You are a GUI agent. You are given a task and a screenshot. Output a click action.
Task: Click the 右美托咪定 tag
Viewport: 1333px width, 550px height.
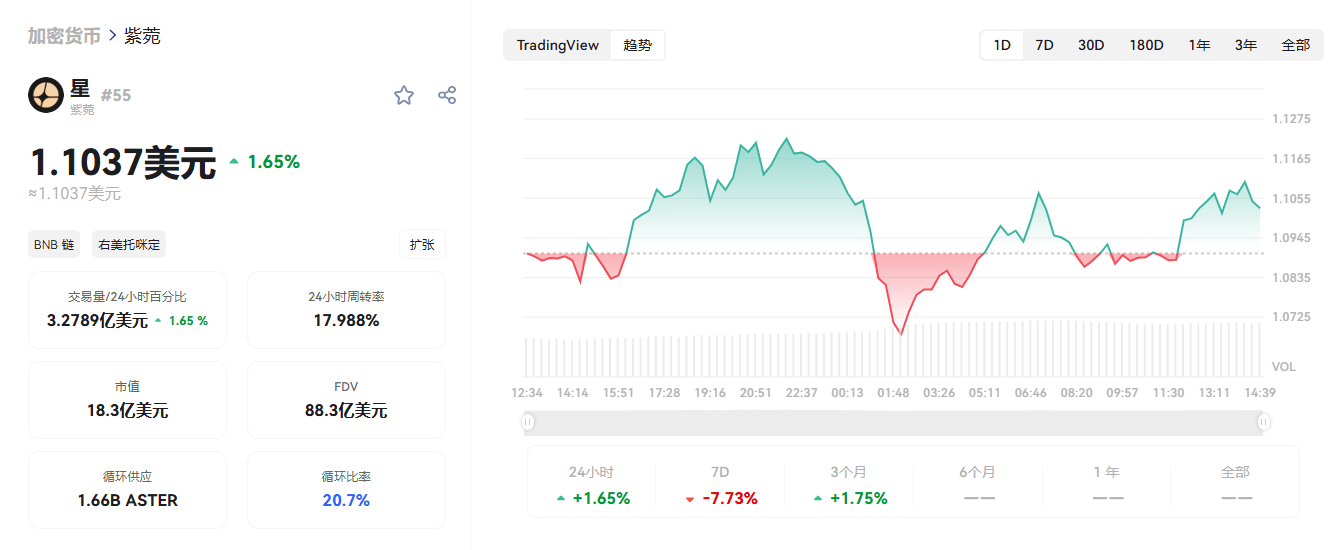129,244
